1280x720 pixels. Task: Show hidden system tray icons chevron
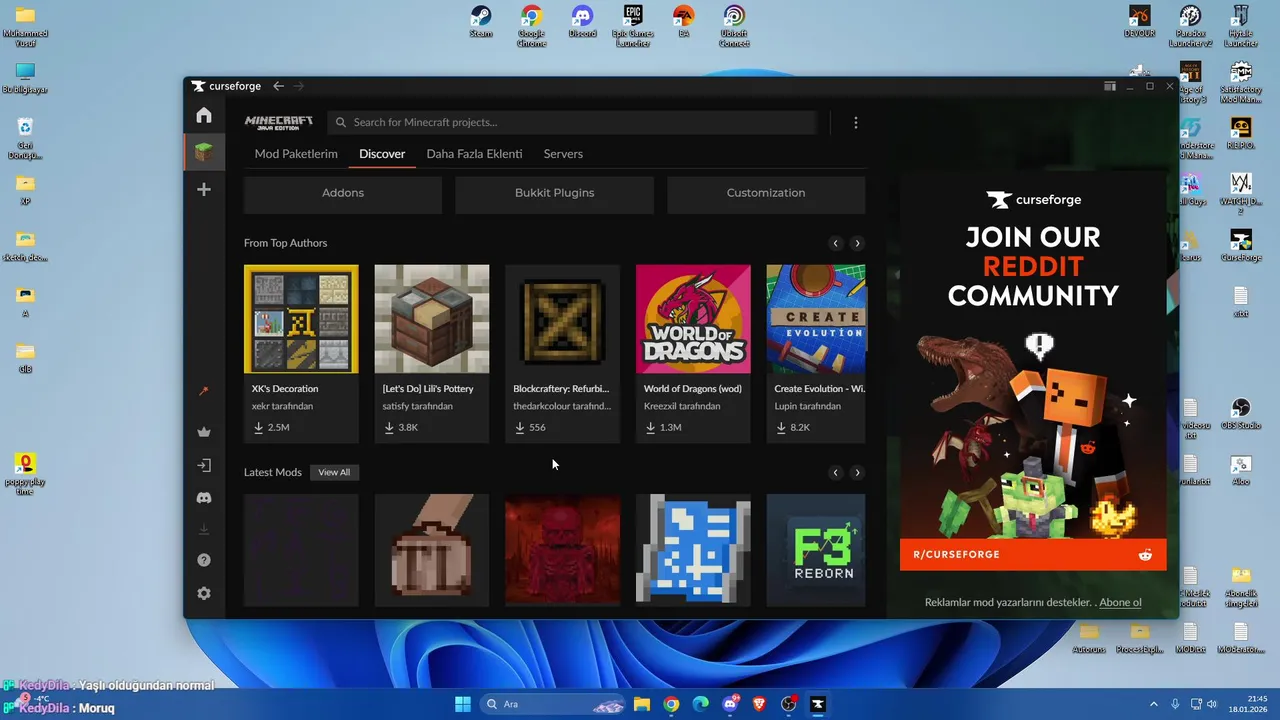(1154, 704)
